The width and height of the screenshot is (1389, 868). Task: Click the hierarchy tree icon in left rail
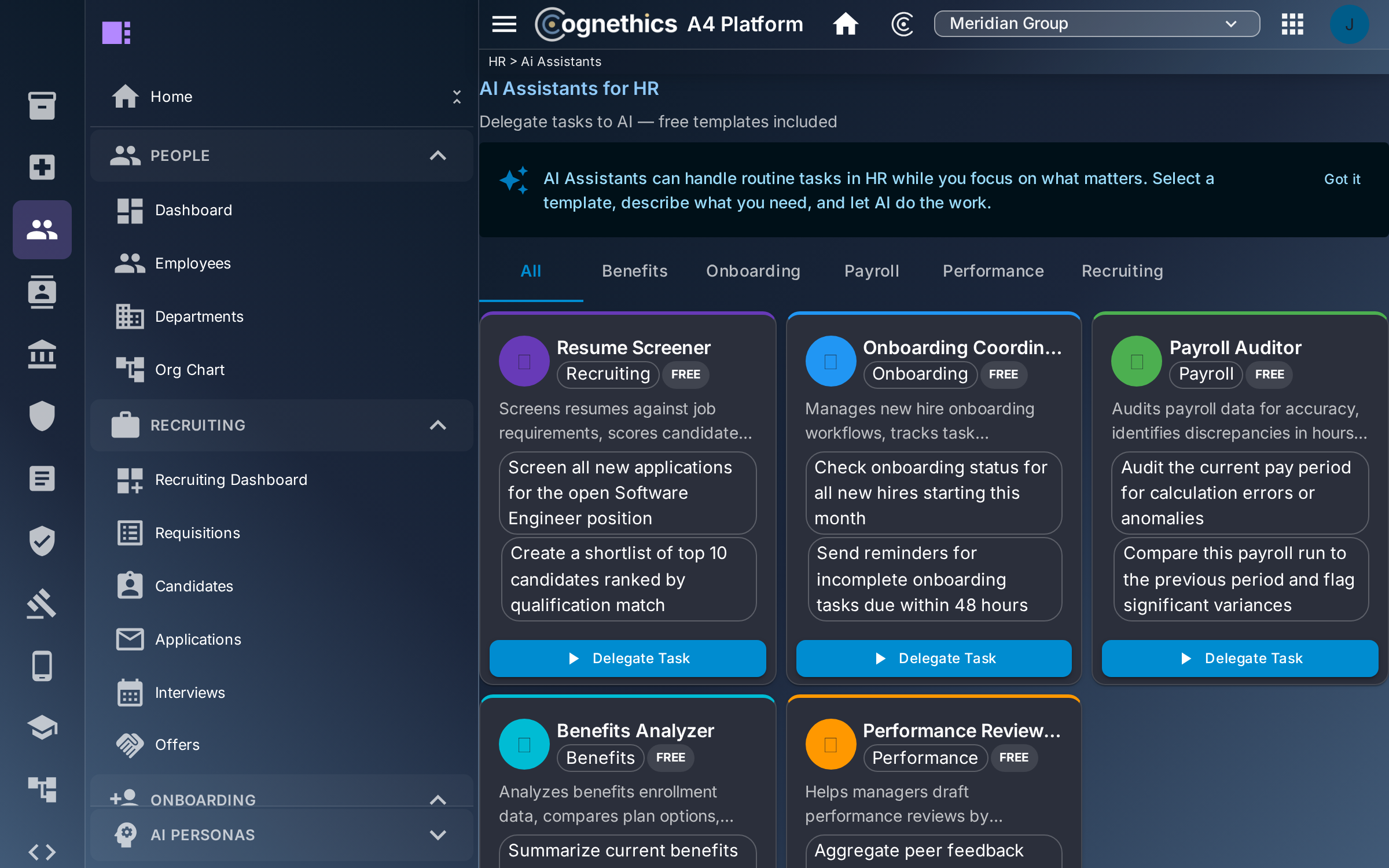42,789
